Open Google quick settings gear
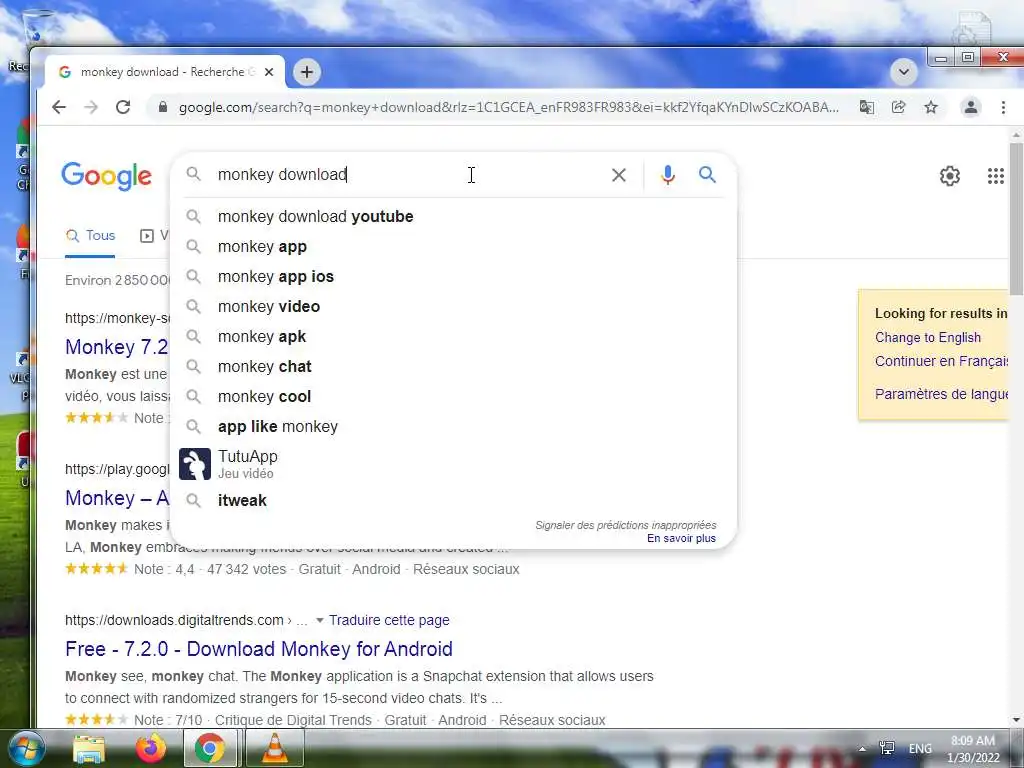 pyautogui.click(x=950, y=176)
